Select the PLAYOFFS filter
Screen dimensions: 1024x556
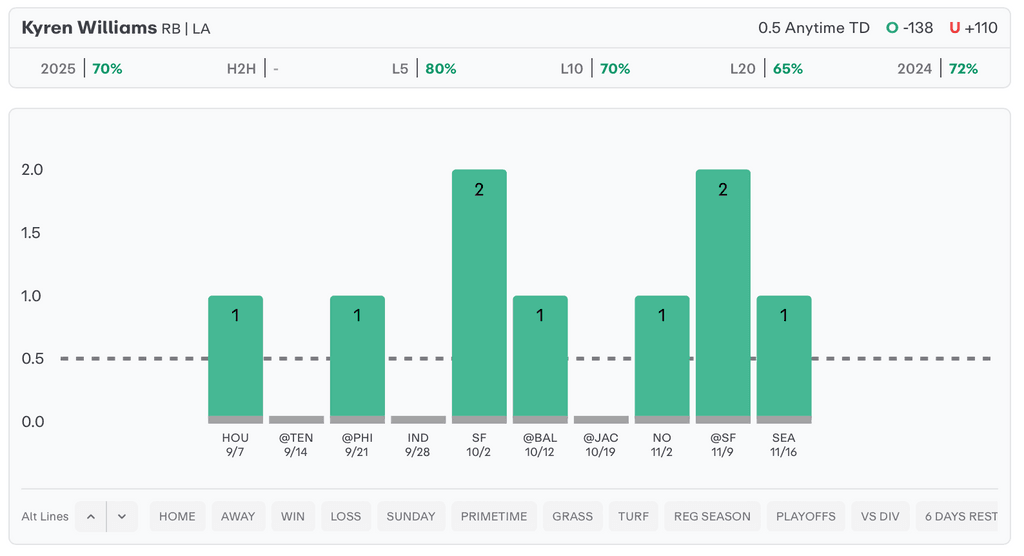point(806,517)
